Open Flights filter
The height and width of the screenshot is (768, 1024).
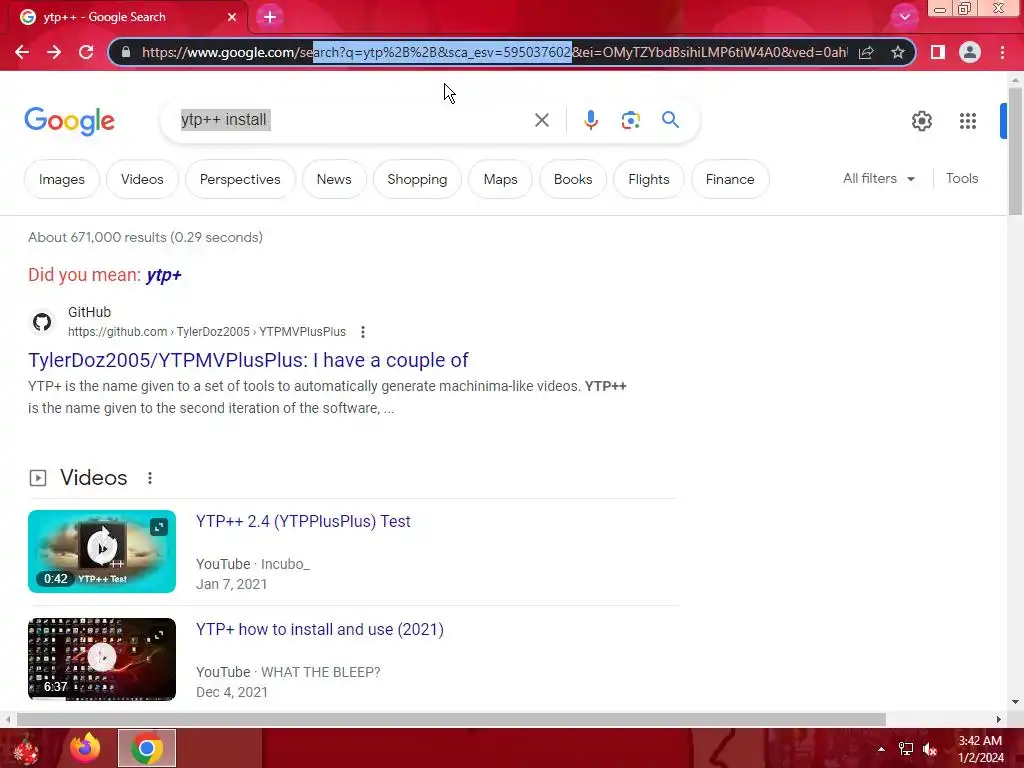point(648,179)
